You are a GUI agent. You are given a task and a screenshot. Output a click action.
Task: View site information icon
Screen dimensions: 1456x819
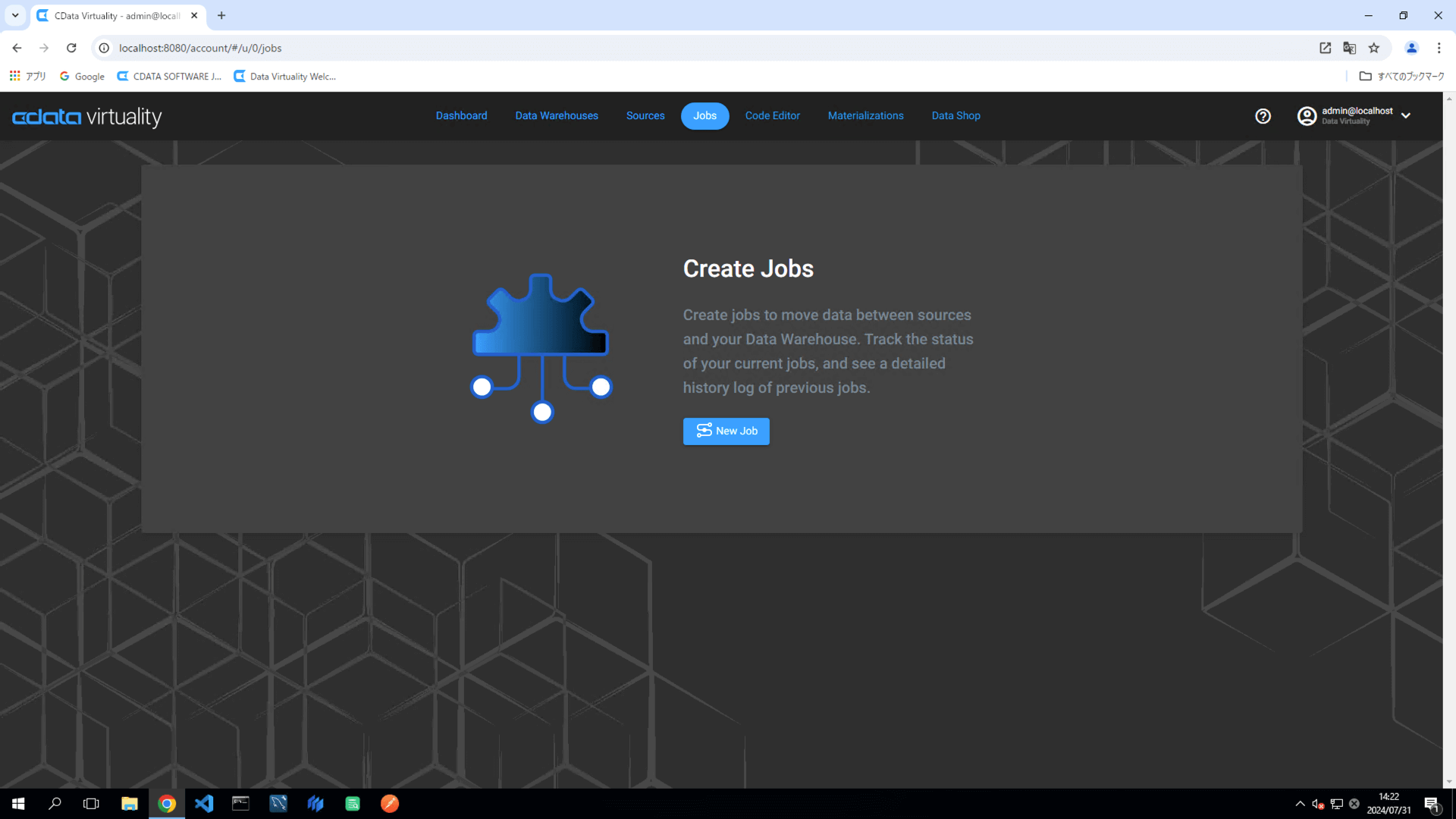point(105,48)
